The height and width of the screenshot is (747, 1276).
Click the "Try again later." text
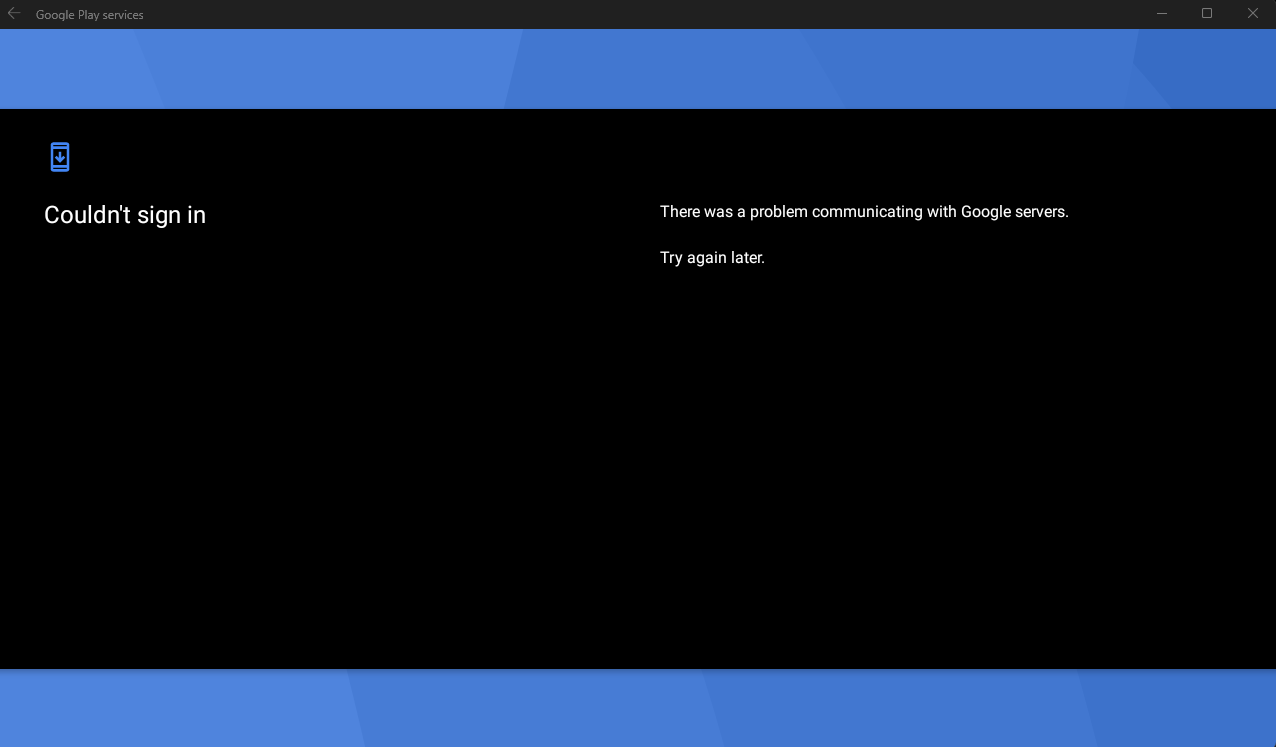coord(712,258)
